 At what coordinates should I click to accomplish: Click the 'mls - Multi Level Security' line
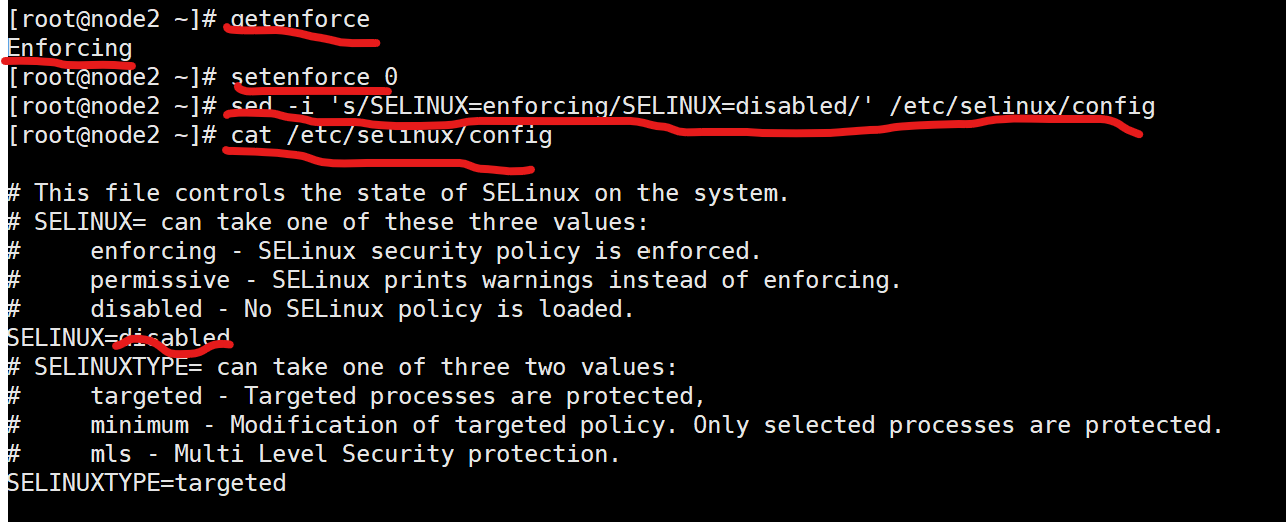click(355, 454)
